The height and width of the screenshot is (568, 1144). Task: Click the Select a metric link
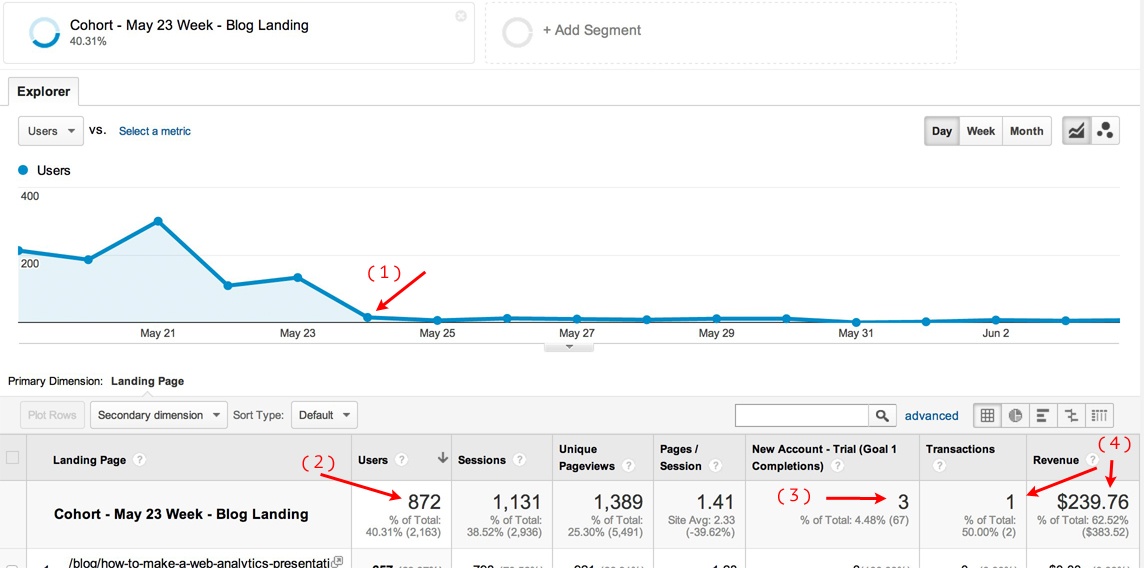pyautogui.click(x=154, y=131)
